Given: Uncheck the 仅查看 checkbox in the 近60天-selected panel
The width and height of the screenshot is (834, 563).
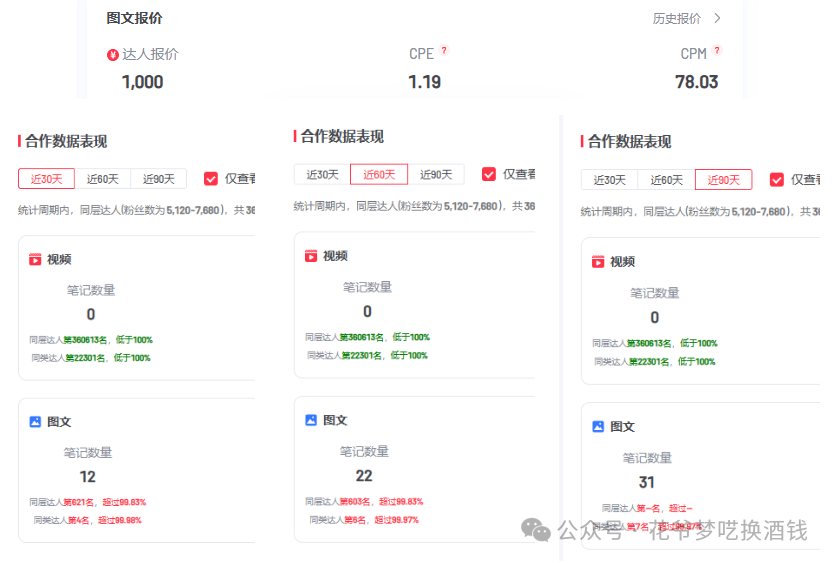Looking at the screenshot, I should (x=489, y=174).
